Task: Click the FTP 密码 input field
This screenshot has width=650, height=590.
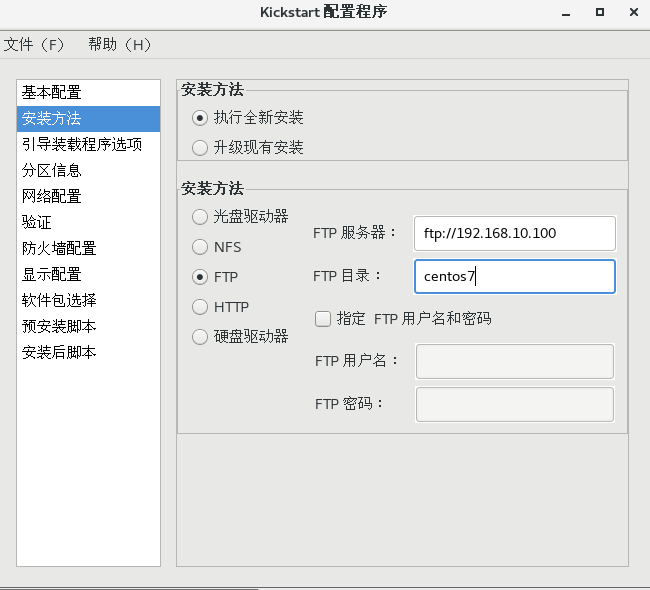Action: pos(515,404)
